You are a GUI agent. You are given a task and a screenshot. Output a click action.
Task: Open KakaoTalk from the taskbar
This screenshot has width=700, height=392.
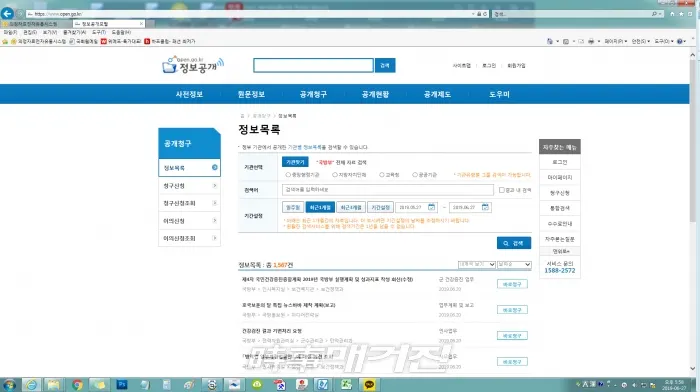[369, 384]
